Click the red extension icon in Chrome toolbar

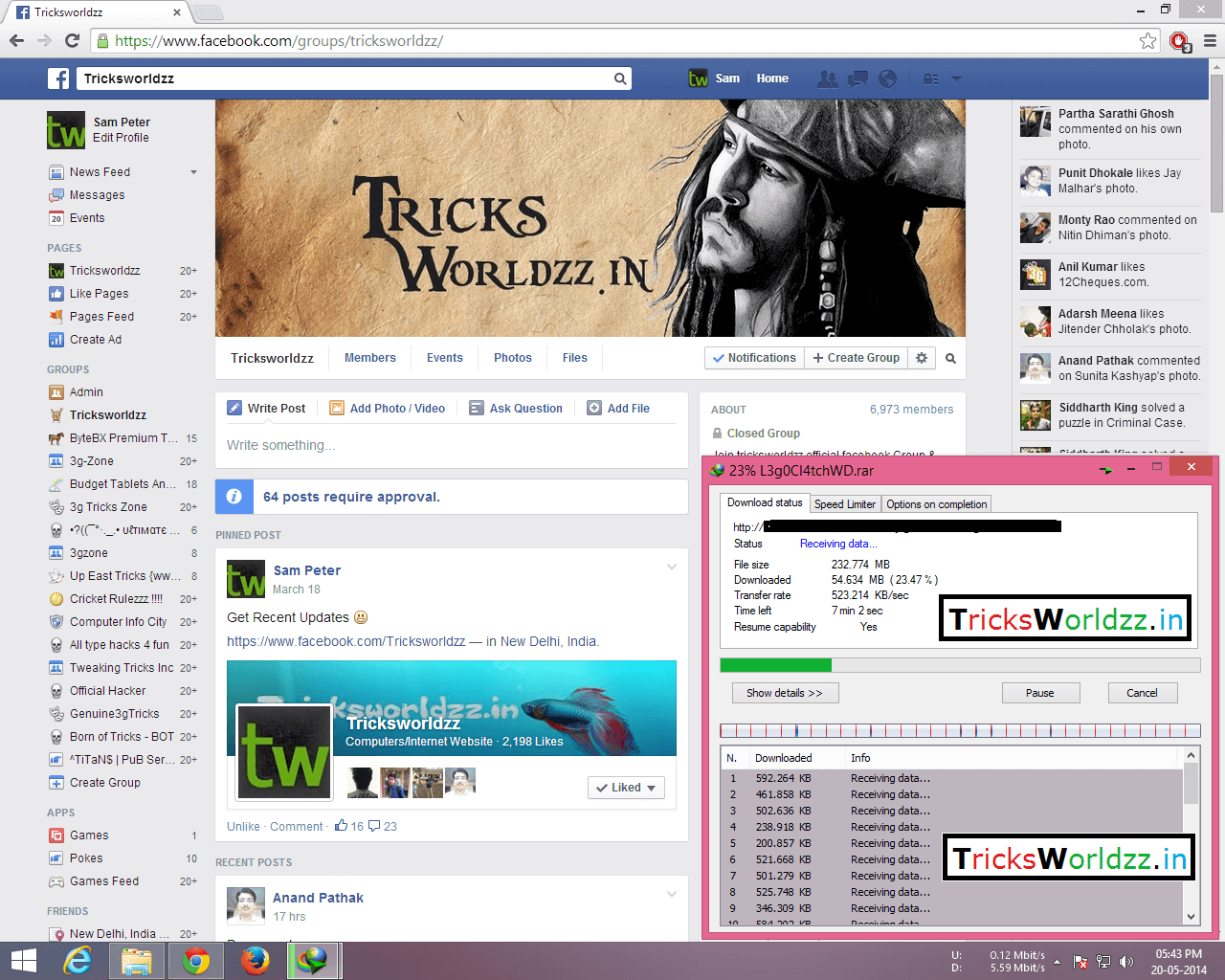pos(1179,41)
